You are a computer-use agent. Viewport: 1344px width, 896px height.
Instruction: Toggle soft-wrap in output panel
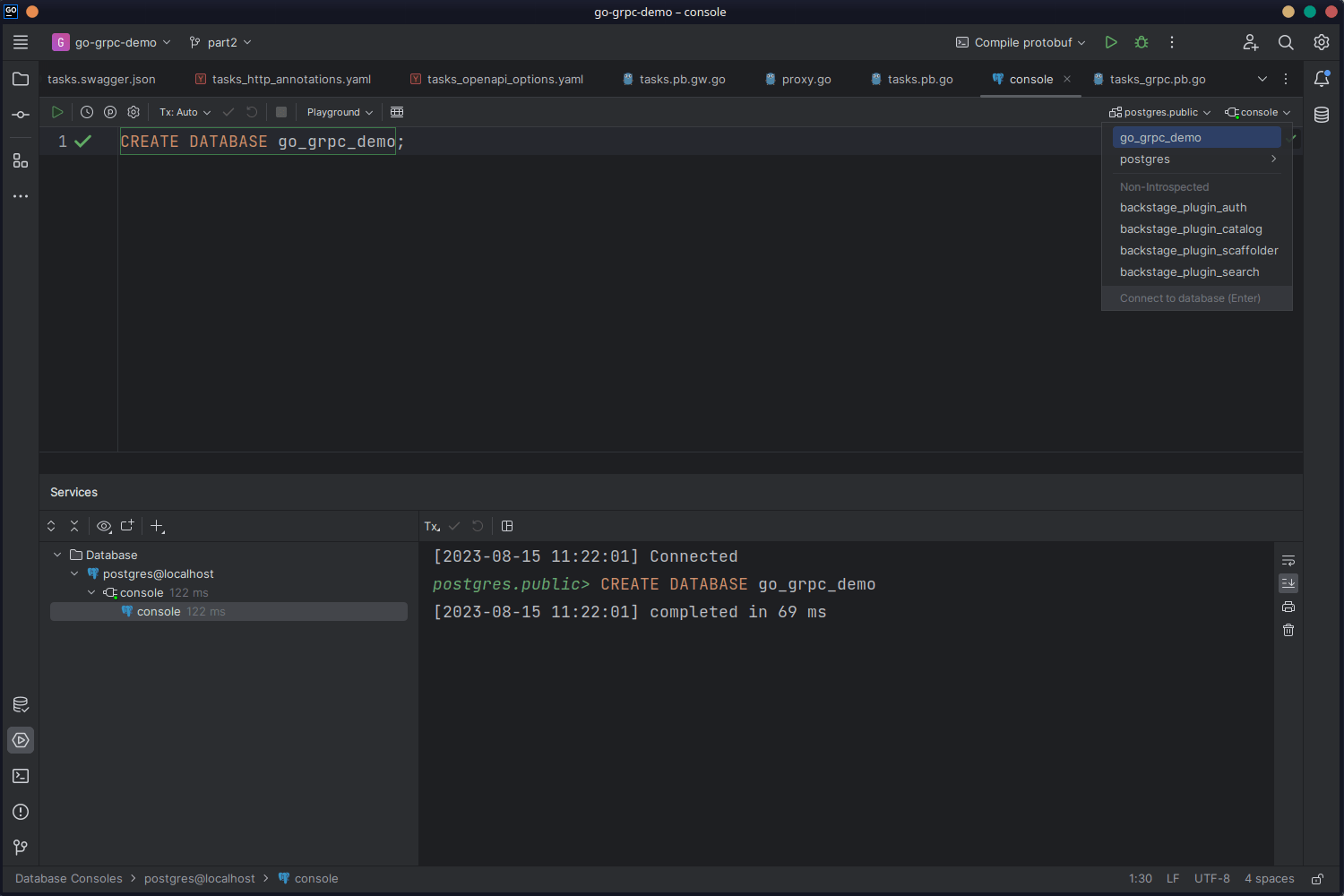pyautogui.click(x=1288, y=561)
